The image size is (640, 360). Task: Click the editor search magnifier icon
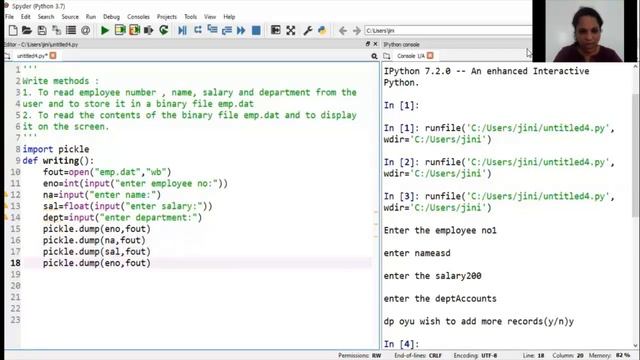[374, 56]
